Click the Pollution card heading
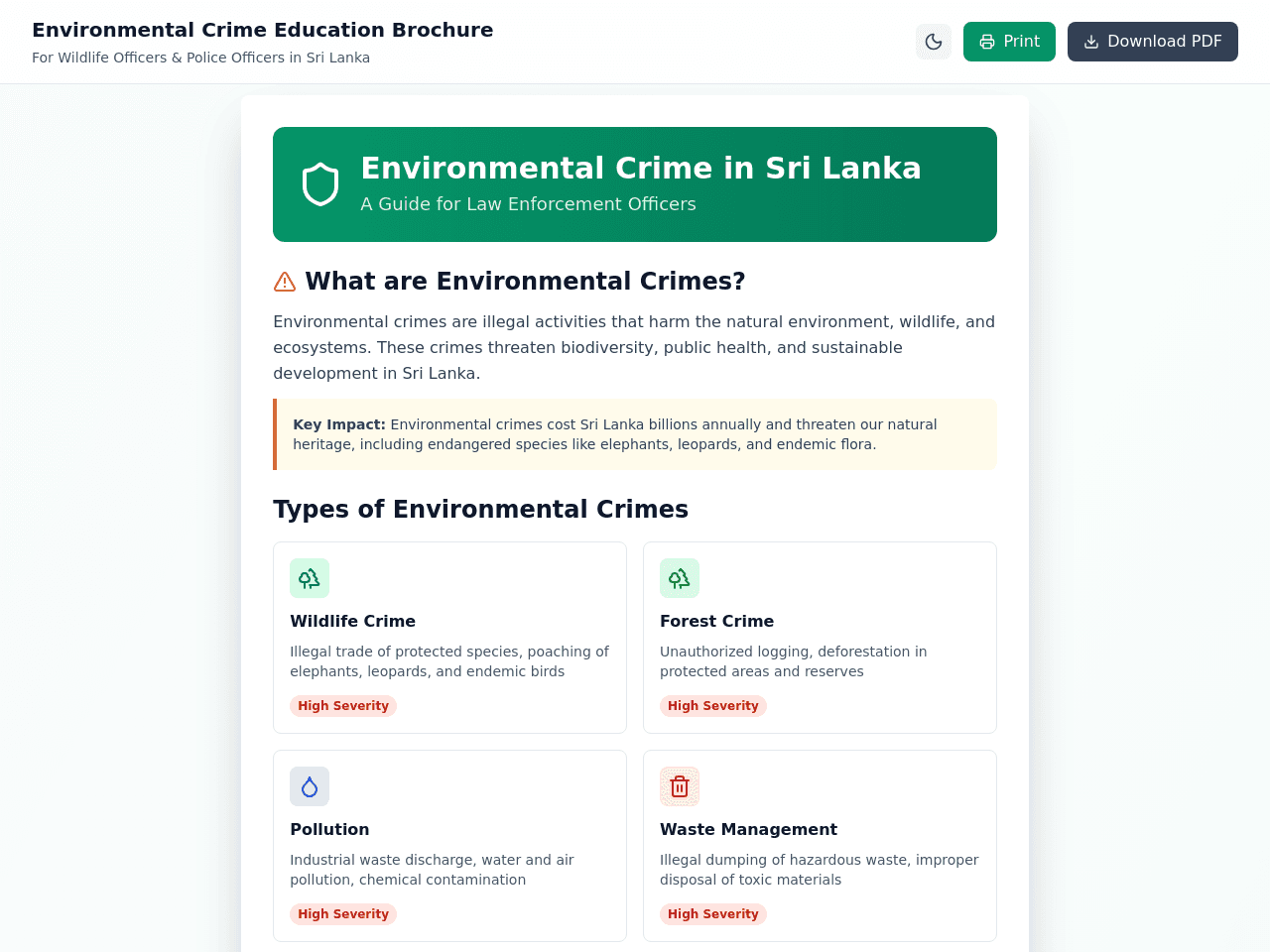This screenshot has width=1270, height=952. [x=329, y=829]
